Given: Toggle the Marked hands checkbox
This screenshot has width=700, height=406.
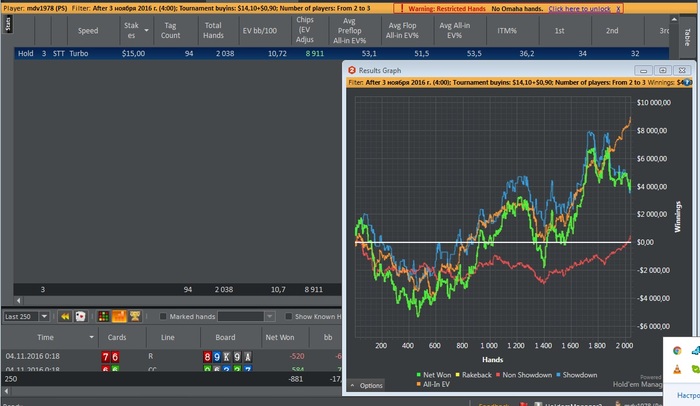Looking at the screenshot, I should 163,316.
